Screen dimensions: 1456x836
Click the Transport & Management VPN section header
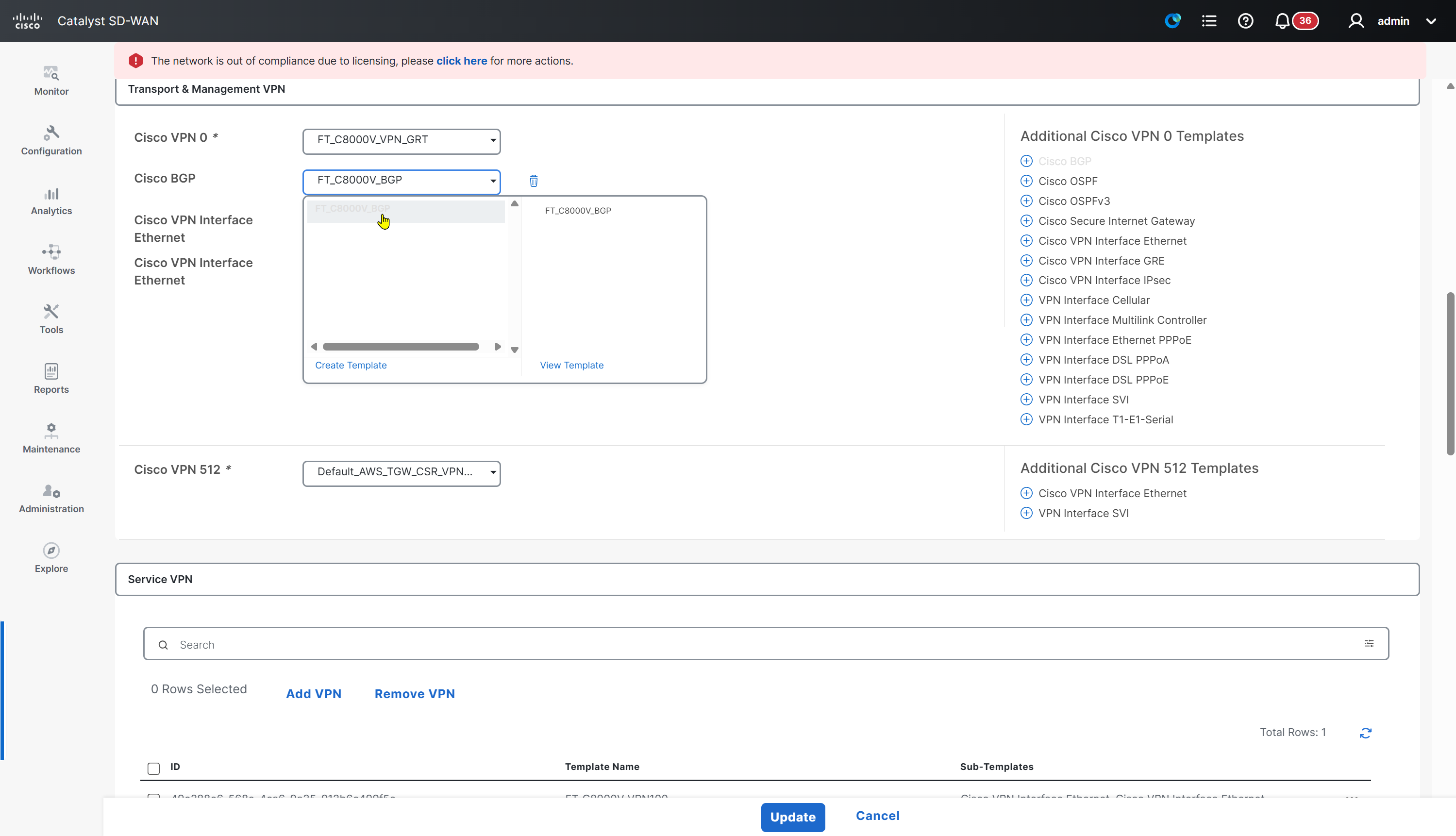(x=767, y=91)
